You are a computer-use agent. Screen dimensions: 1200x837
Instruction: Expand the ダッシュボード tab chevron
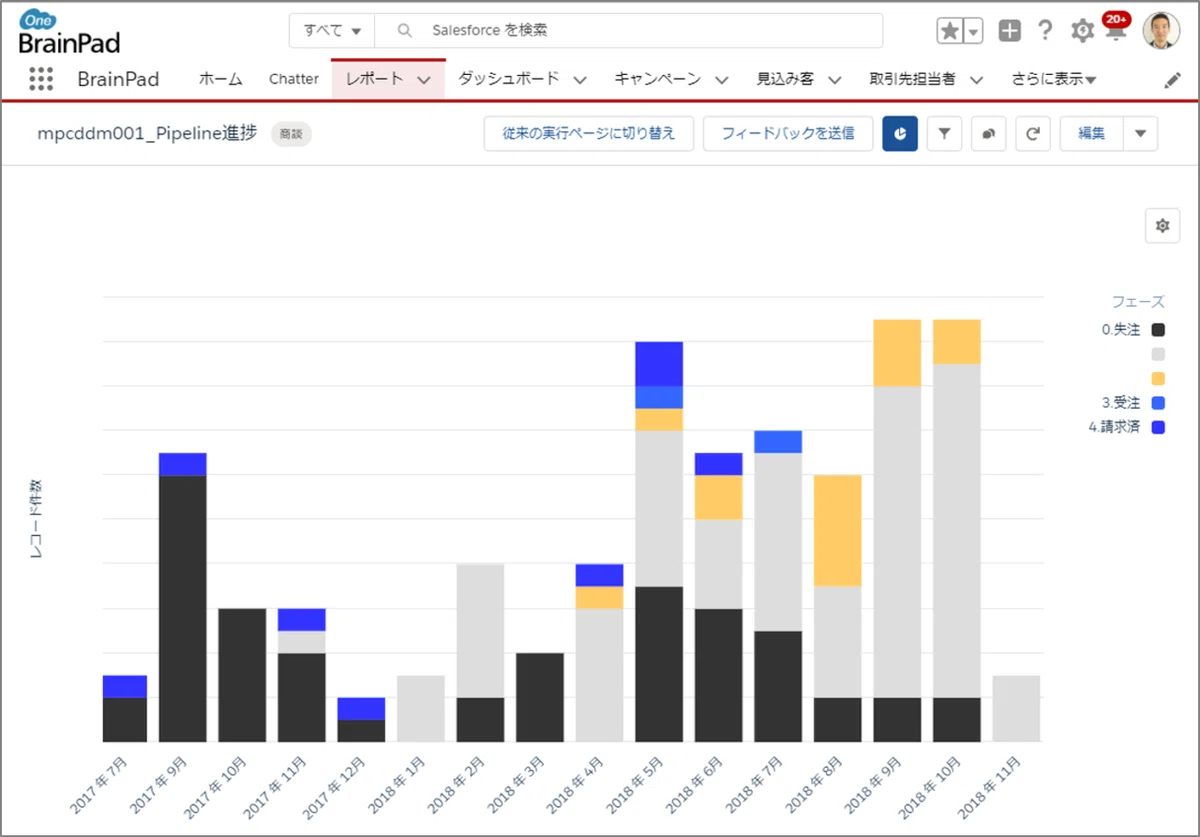[x=580, y=80]
